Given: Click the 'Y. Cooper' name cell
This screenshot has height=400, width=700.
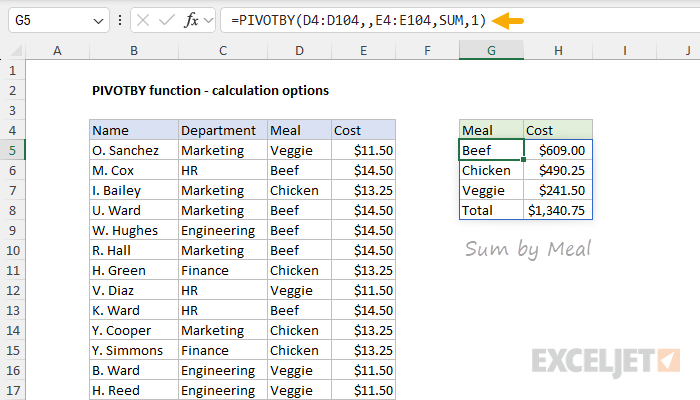Looking at the screenshot, I should pyautogui.click(x=134, y=330).
